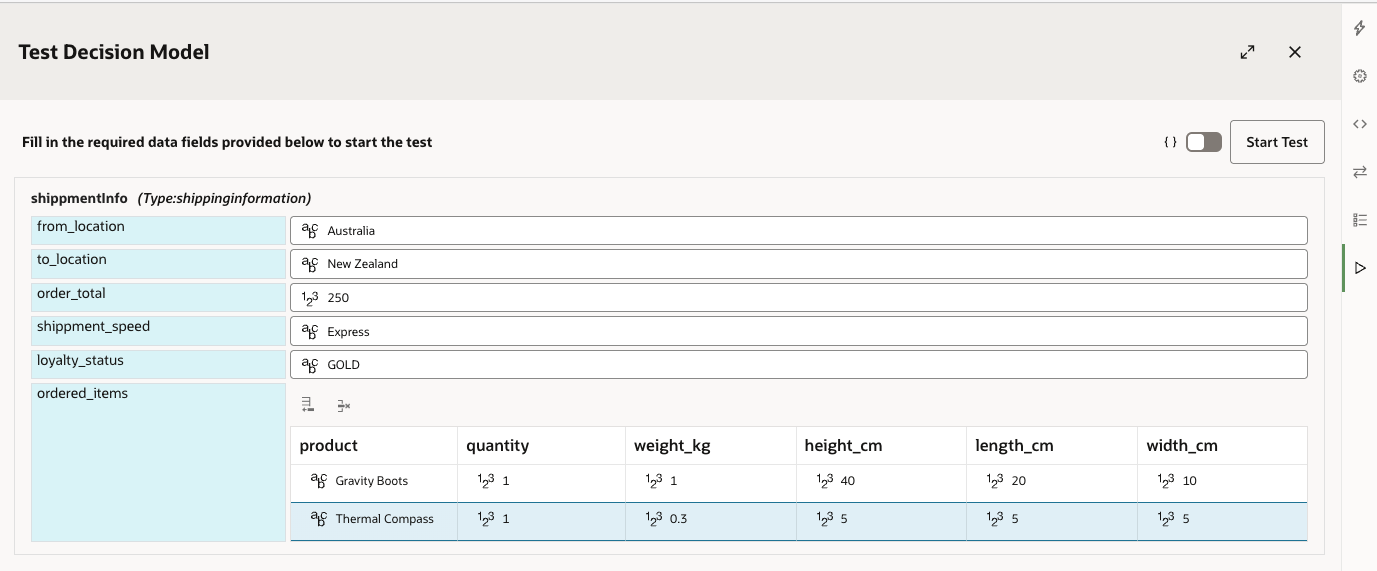Viewport: 1377px width, 571px height.
Task: Click the ordered_items label
Action: click(x=82, y=394)
